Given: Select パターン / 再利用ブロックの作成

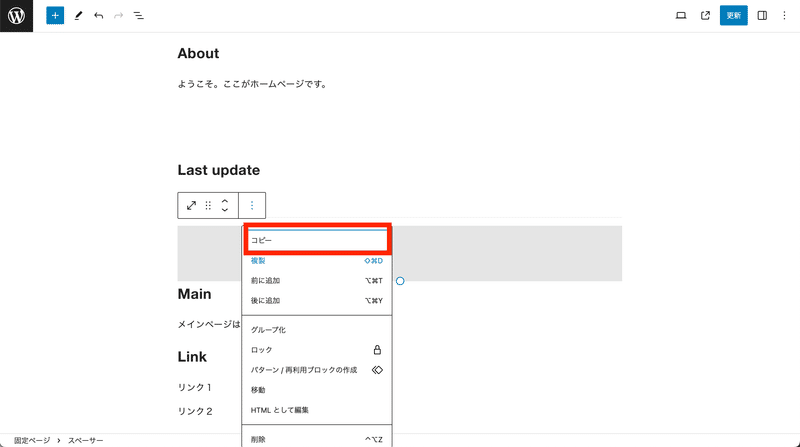Looking at the screenshot, I should [317, 369].
